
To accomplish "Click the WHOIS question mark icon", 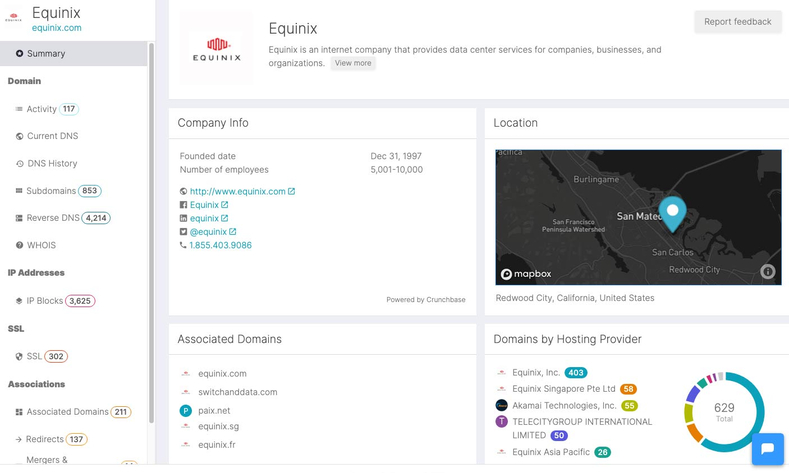I will (20, 246).
